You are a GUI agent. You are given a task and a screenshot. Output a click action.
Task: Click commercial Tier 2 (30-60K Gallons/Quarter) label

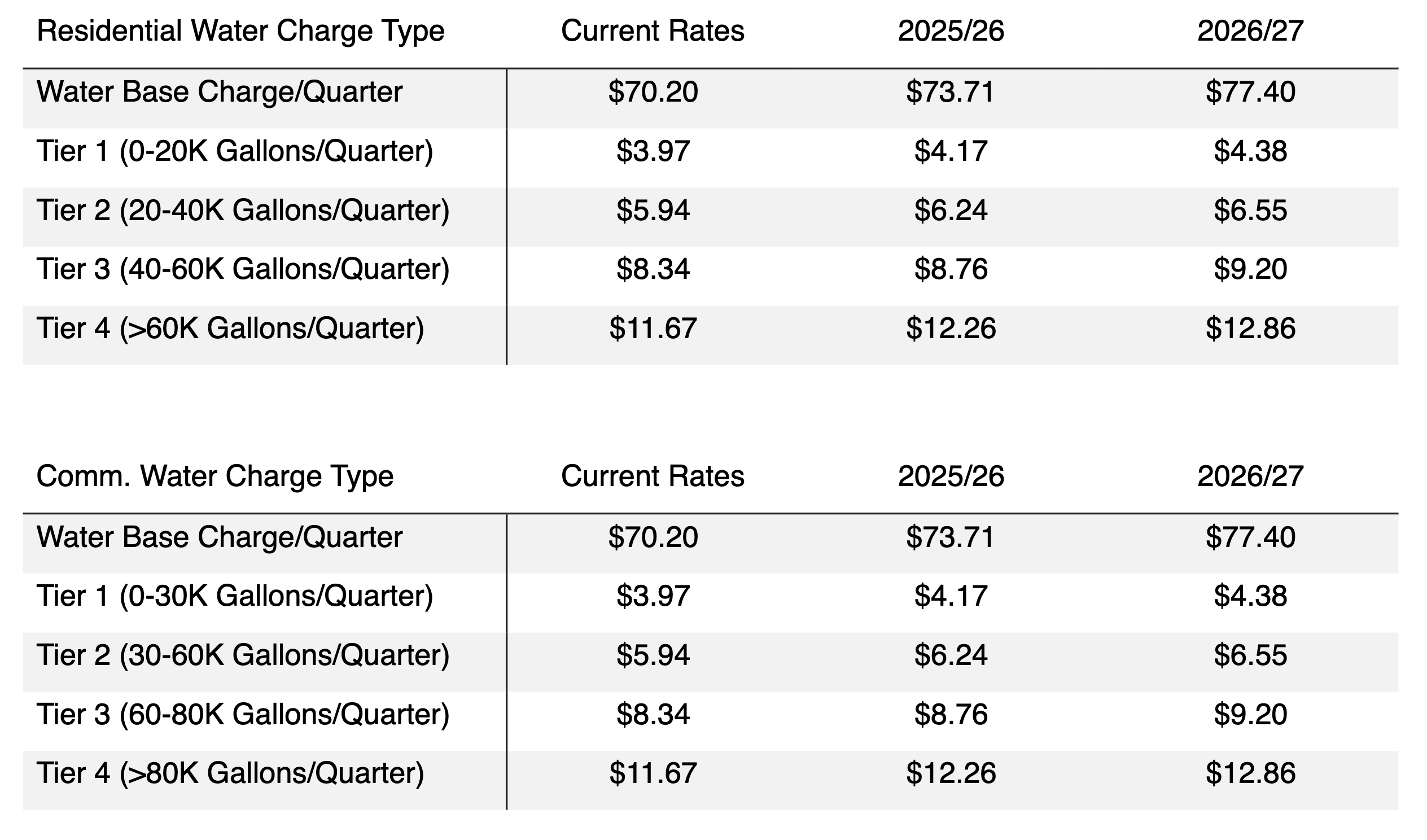pyautogui.click(x=243, y=655)
